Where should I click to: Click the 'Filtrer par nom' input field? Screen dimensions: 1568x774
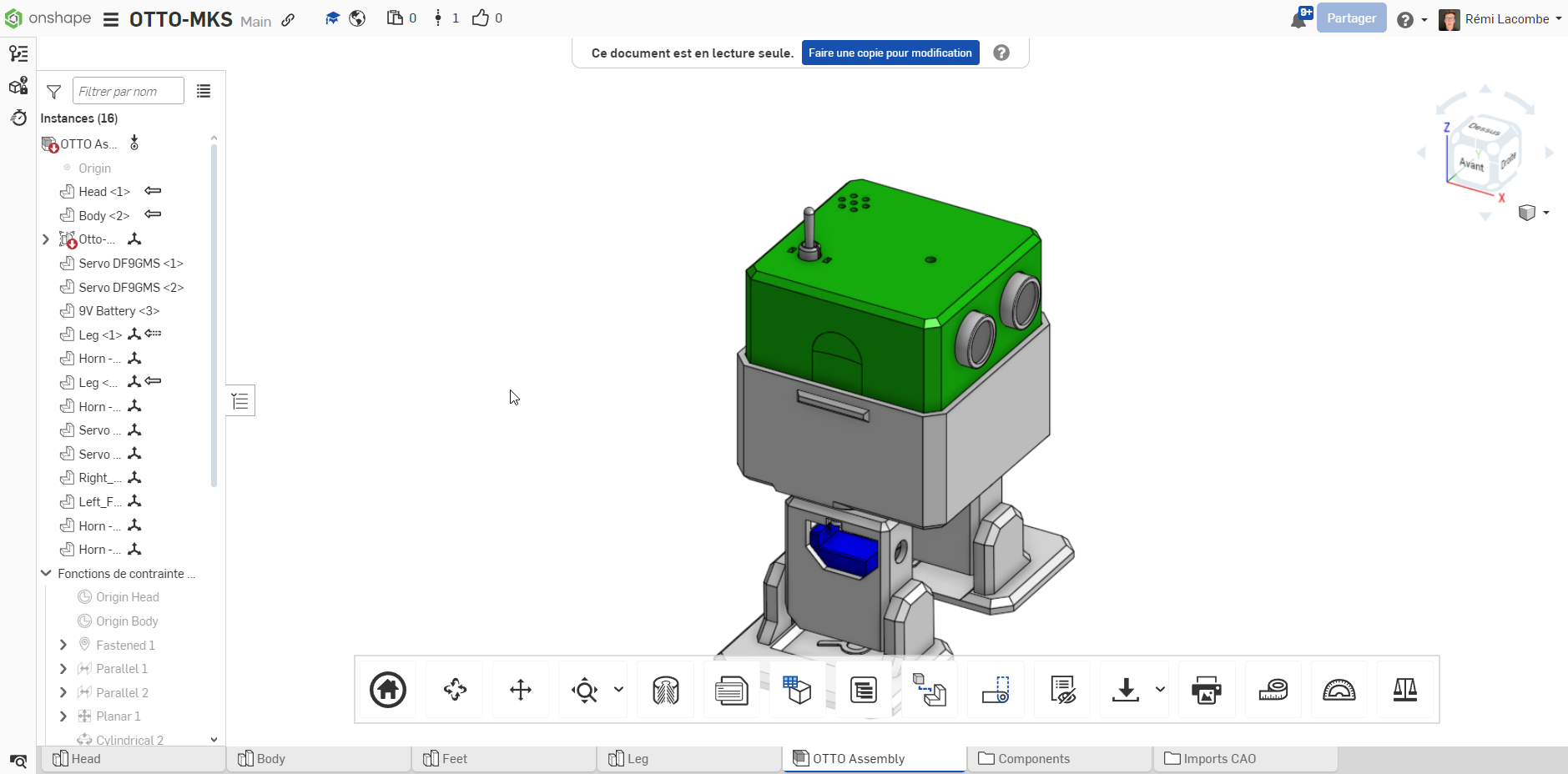(128, 92)
